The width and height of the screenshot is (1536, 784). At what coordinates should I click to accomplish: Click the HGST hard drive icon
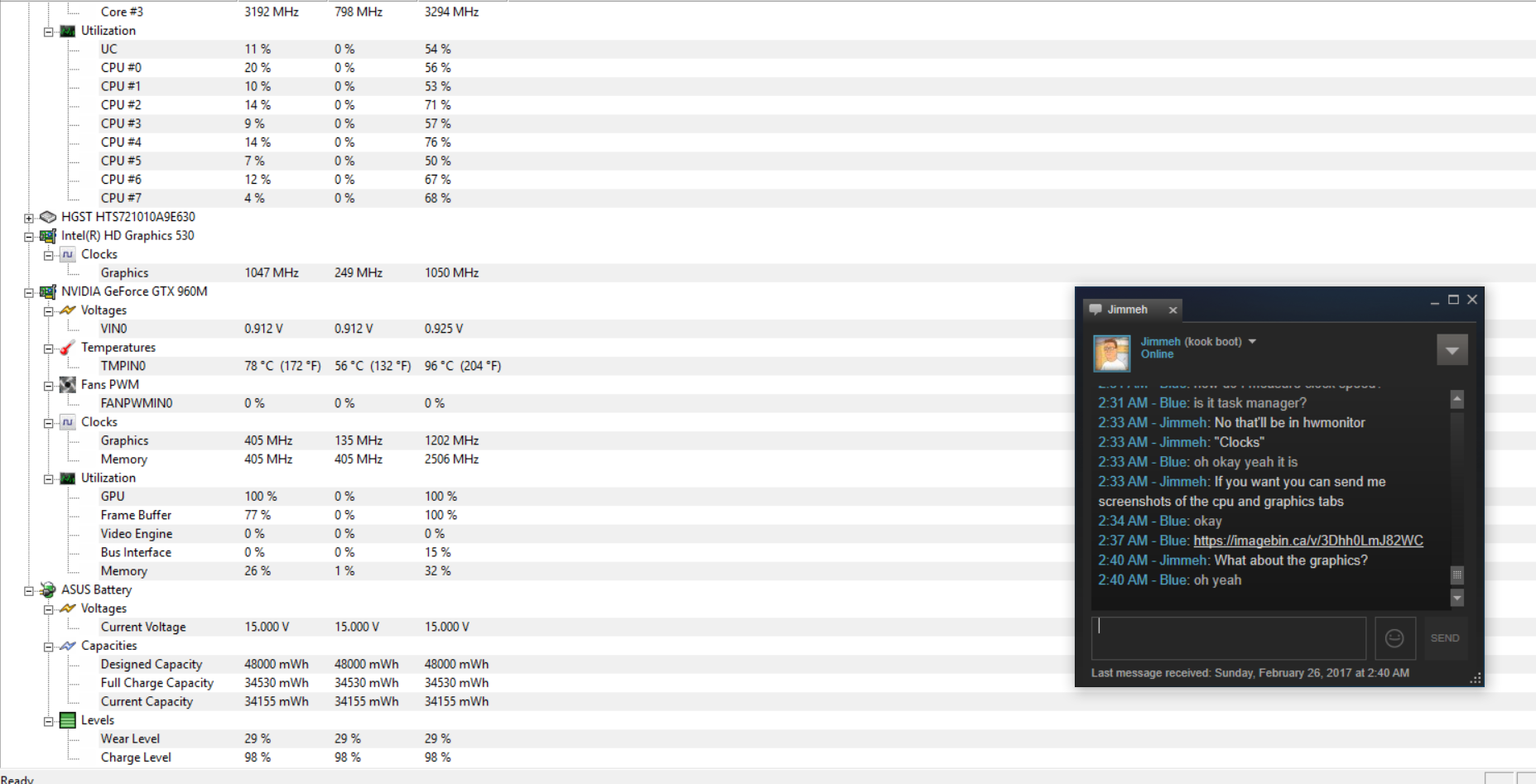click(48, 217)
